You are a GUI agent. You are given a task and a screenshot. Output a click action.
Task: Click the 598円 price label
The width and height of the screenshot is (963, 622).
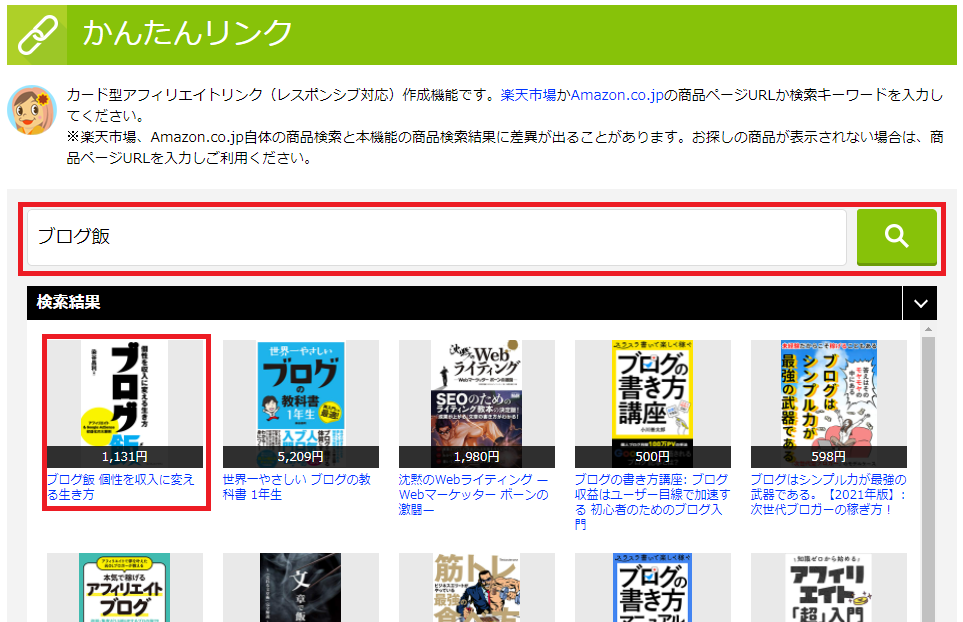[828, 457]
